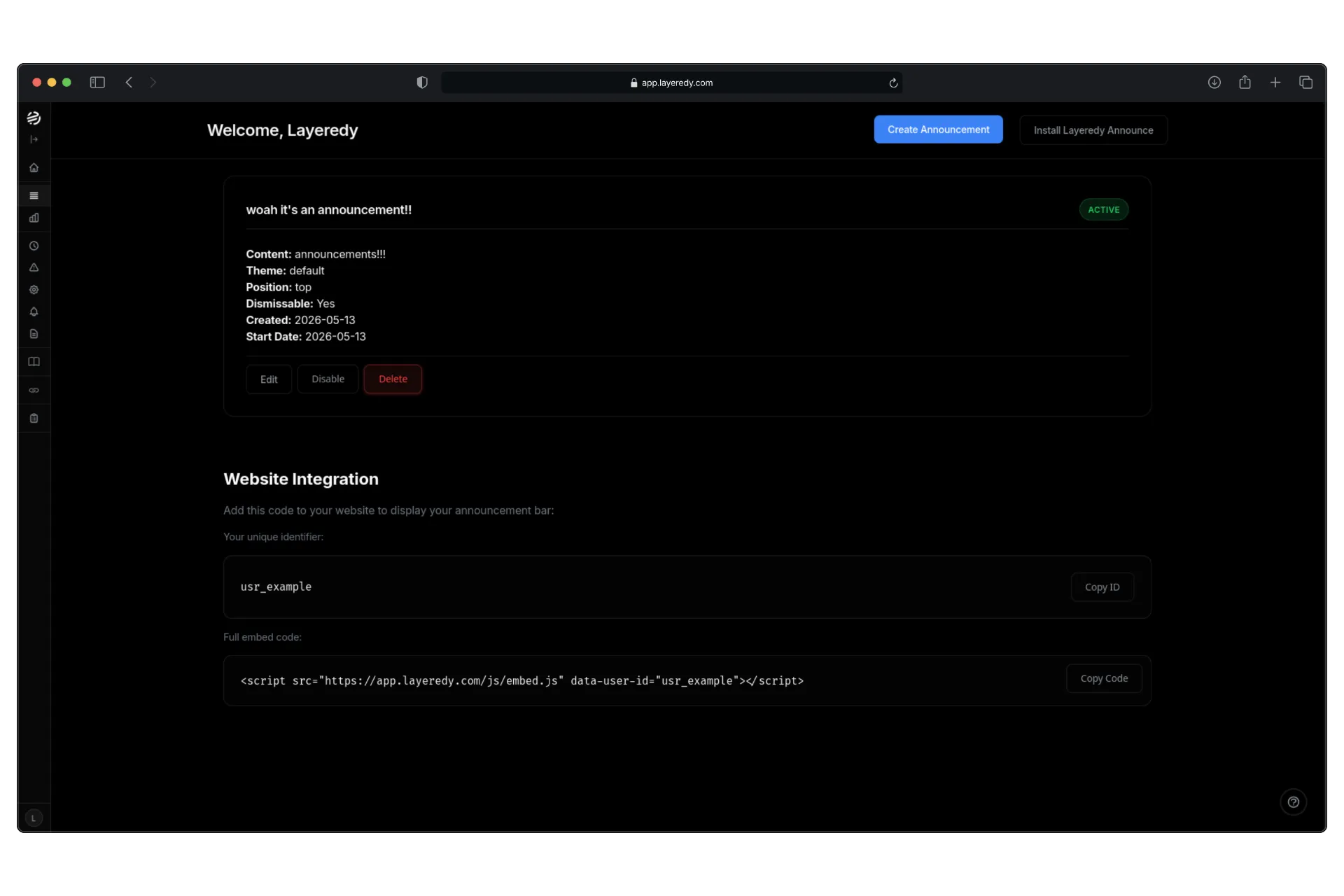Disable the active announcement
1344x896 pixels.
click(x=328, y=379)
